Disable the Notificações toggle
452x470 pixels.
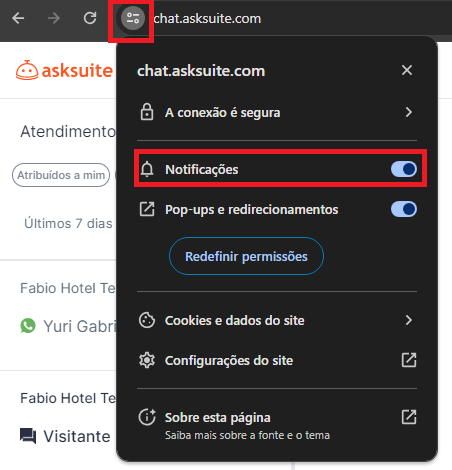click(x=404, y=169)
